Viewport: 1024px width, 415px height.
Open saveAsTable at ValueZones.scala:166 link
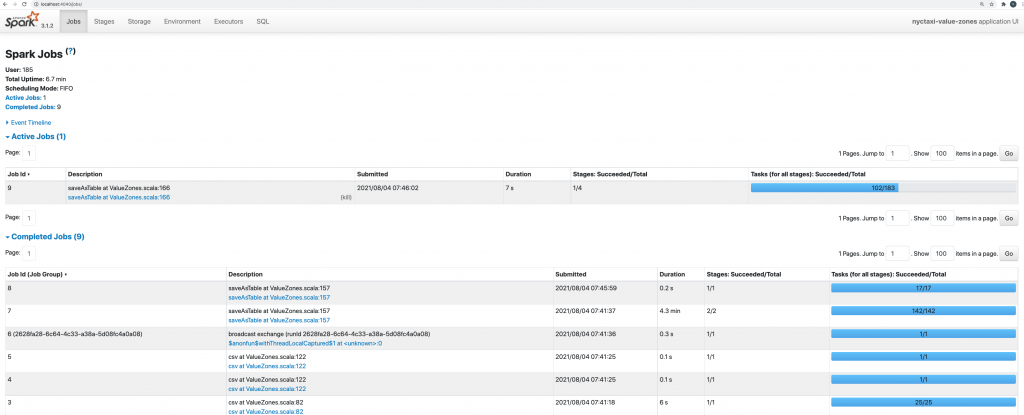tap(119, 197)
